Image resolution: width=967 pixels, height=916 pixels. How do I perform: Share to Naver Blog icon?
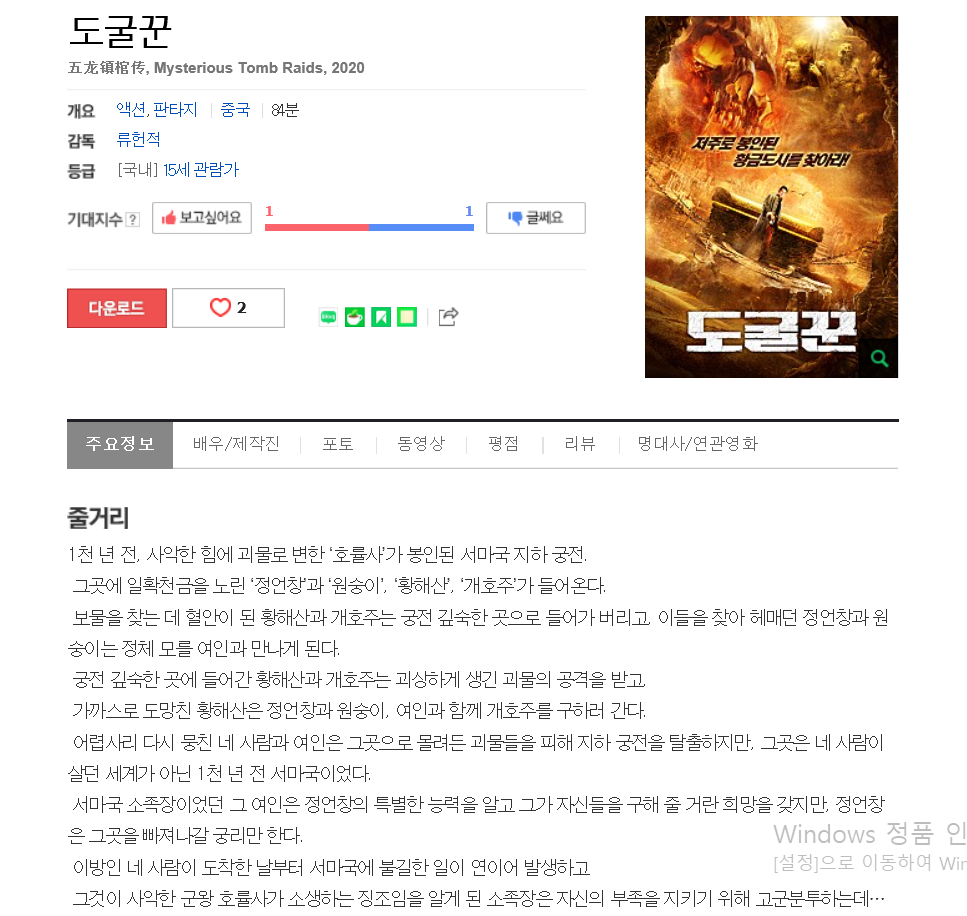coord(328,317)
